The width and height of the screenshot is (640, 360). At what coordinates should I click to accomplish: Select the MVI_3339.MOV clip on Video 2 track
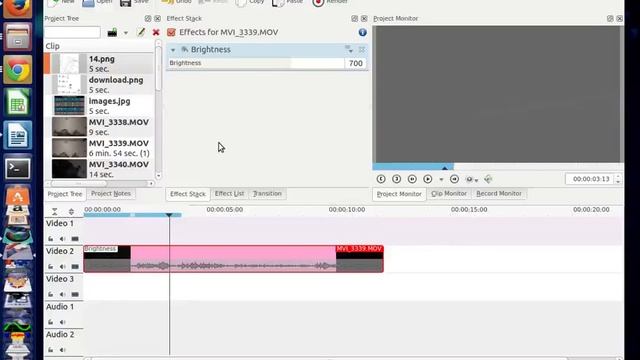(233, 259)
